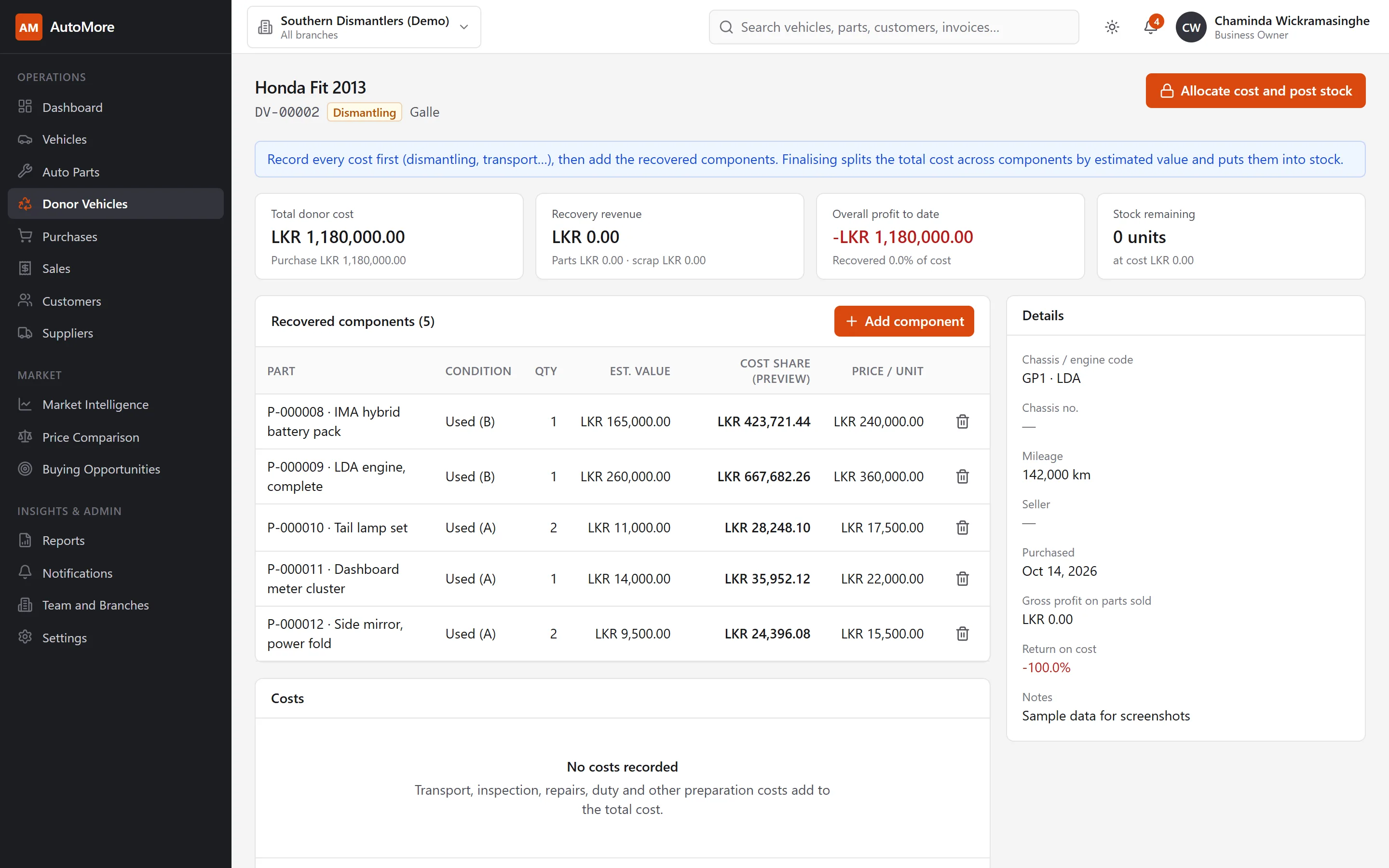Open the Southern Dismantlers branch dropdown
The width and height of the screenshot is (1389, 868).
tap(364, 27)
